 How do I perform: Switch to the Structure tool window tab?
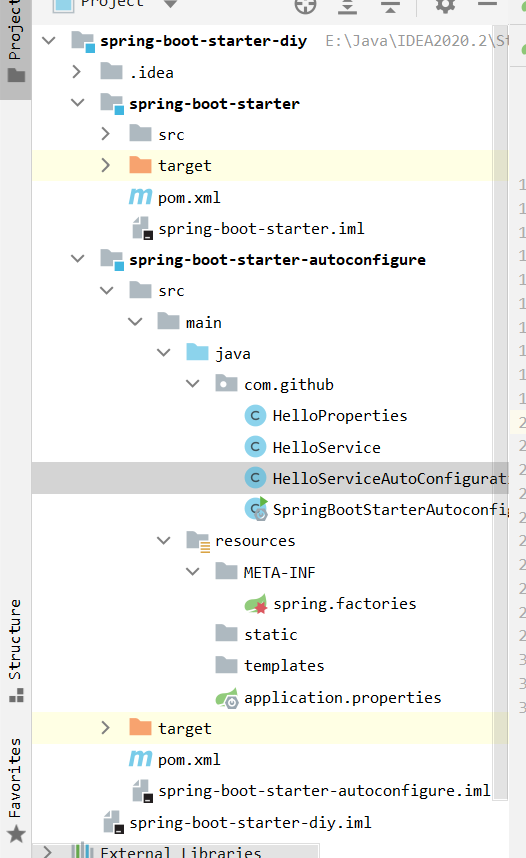[x=15, y=651]
